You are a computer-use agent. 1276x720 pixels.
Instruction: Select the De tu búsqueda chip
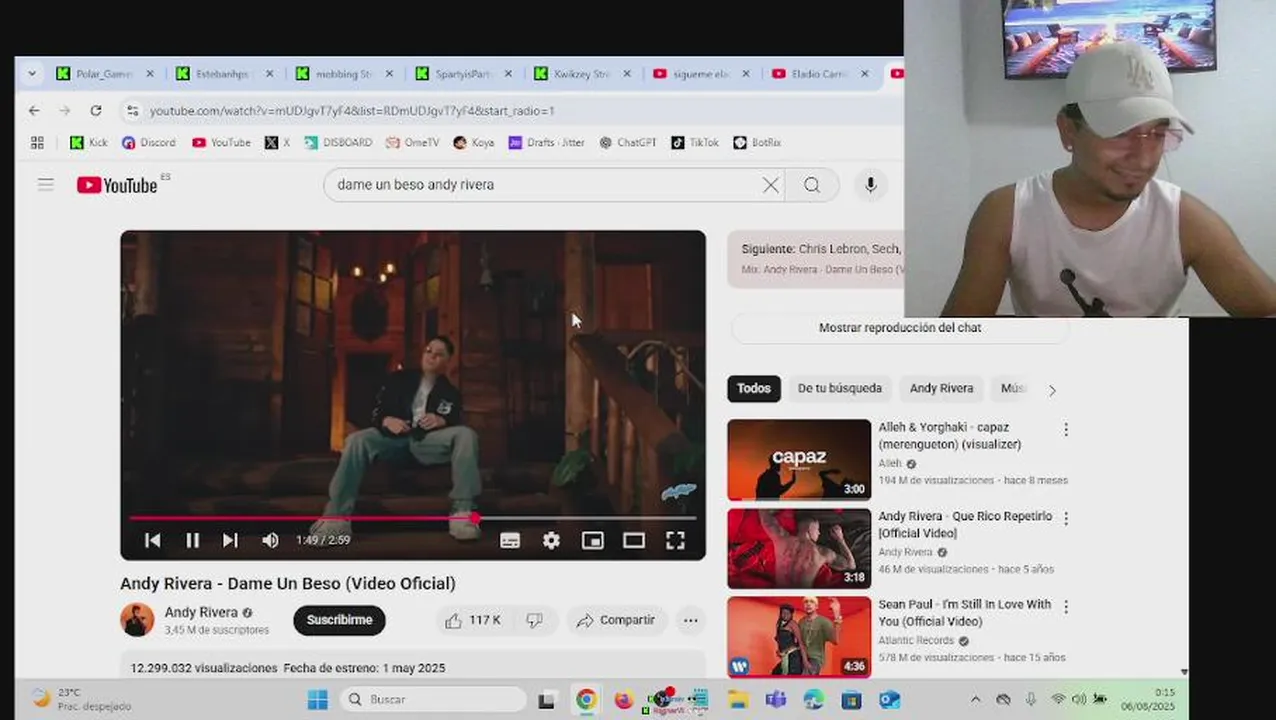pos(839,389)
